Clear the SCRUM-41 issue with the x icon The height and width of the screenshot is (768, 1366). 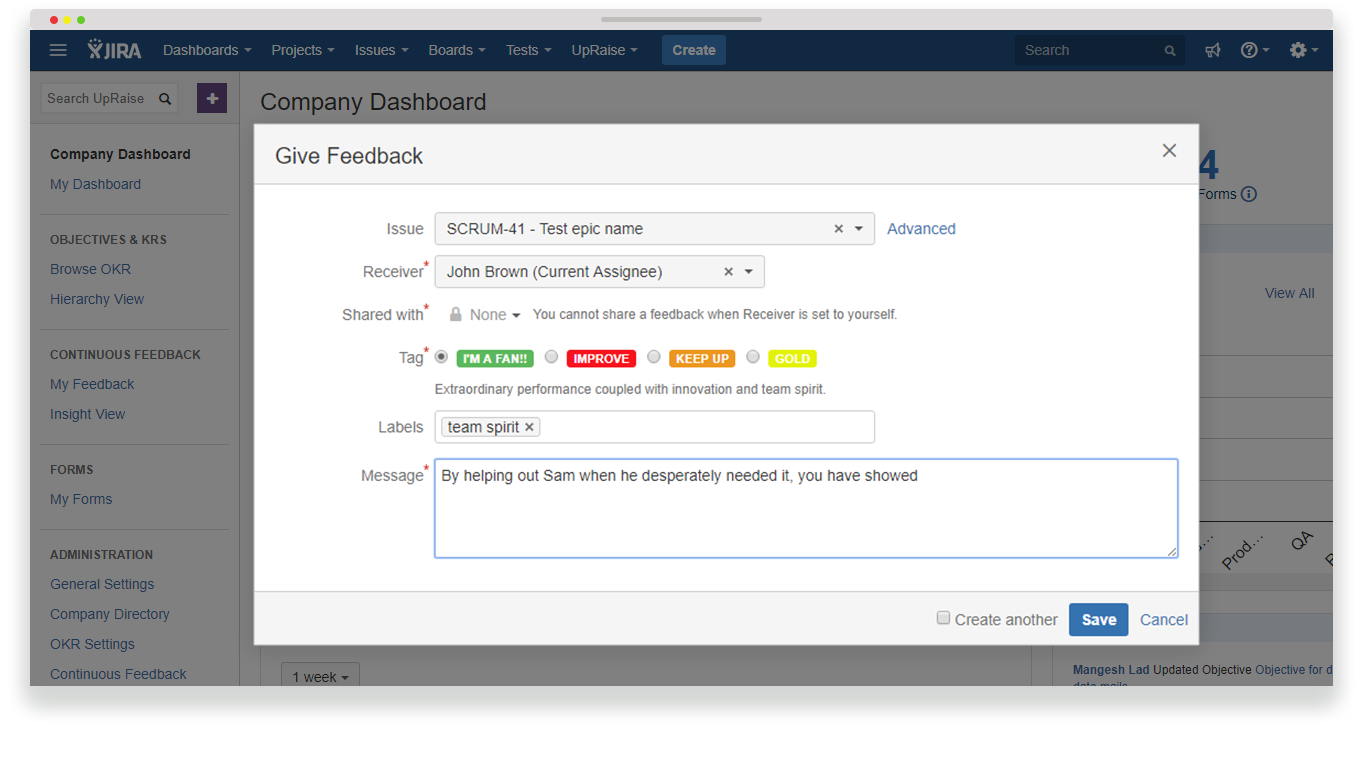[838, 228]
